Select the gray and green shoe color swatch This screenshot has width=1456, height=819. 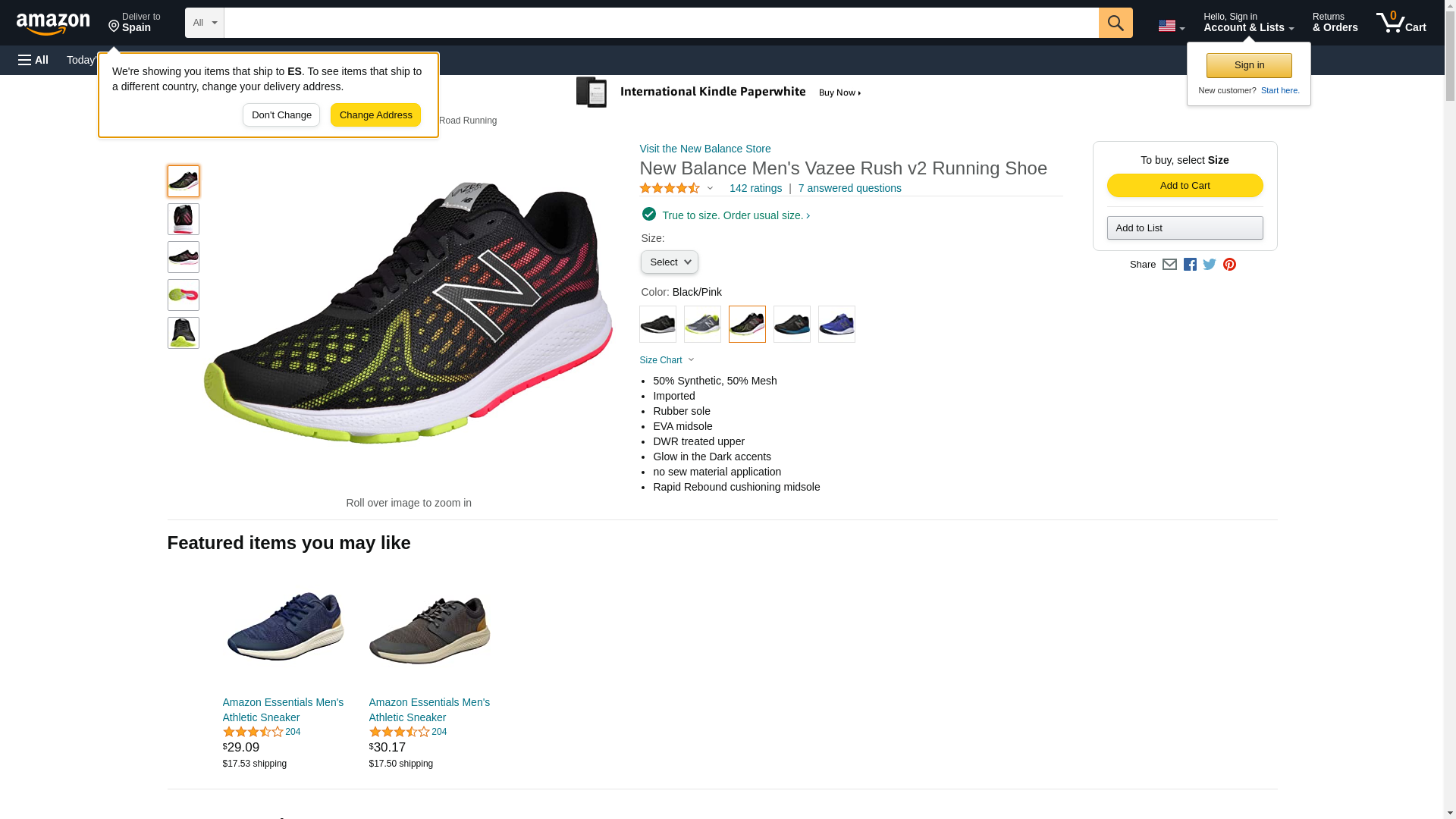[x=702, y=325]
